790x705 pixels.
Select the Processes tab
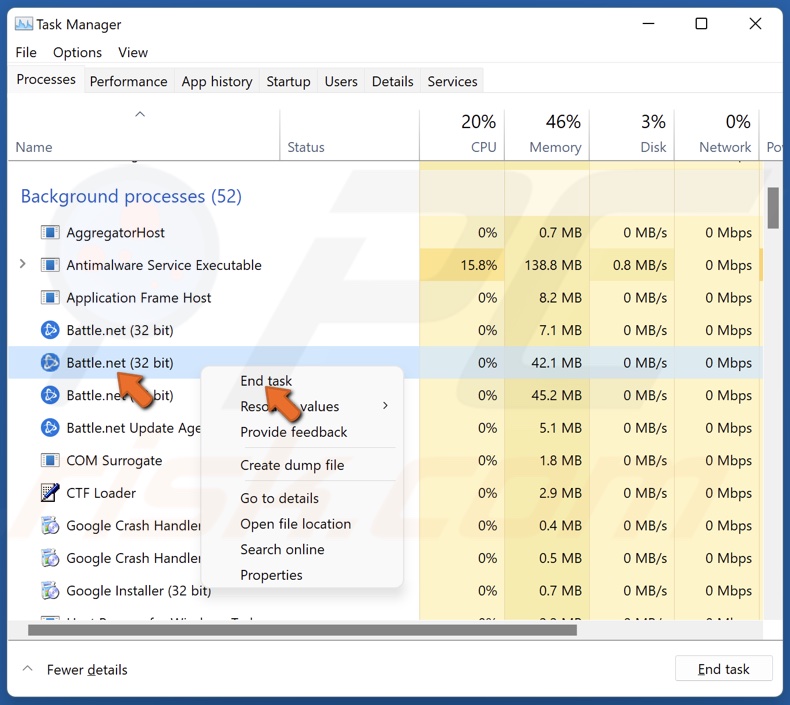coord(46,80)
